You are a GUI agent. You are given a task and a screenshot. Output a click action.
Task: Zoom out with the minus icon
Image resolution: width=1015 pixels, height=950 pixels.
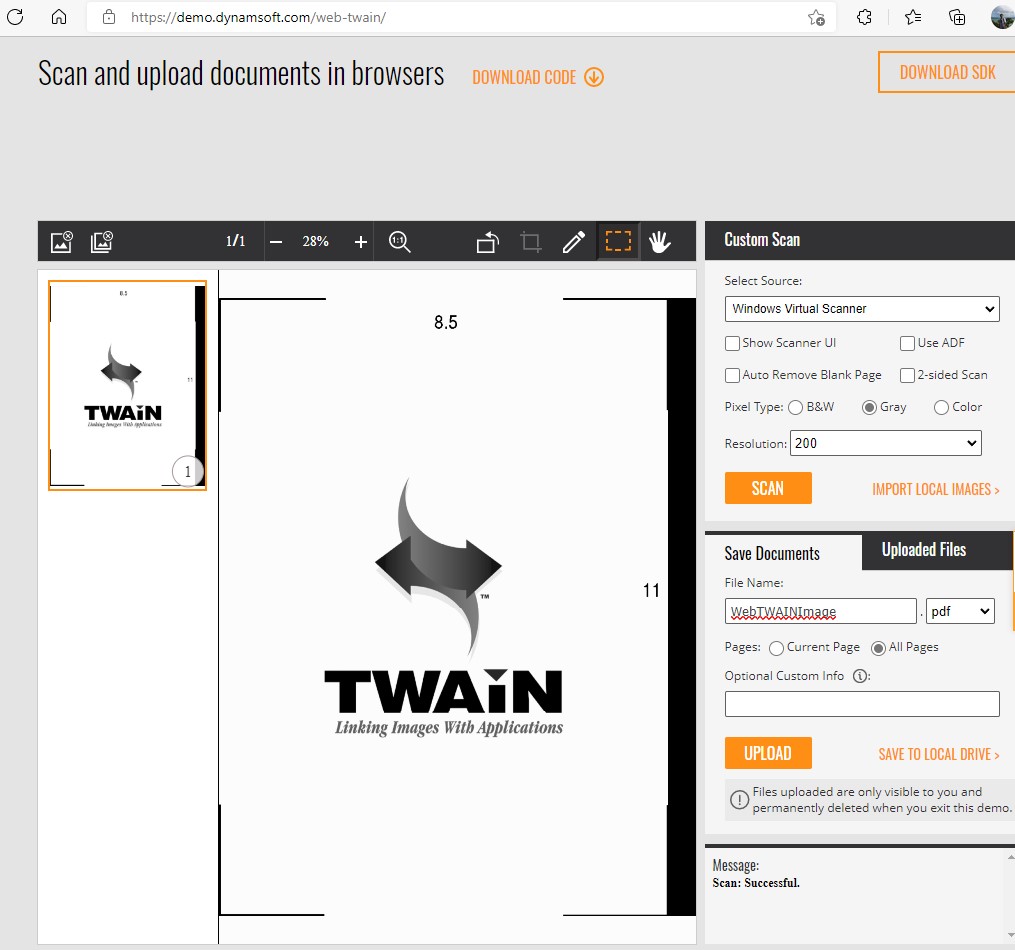[277, 242]
